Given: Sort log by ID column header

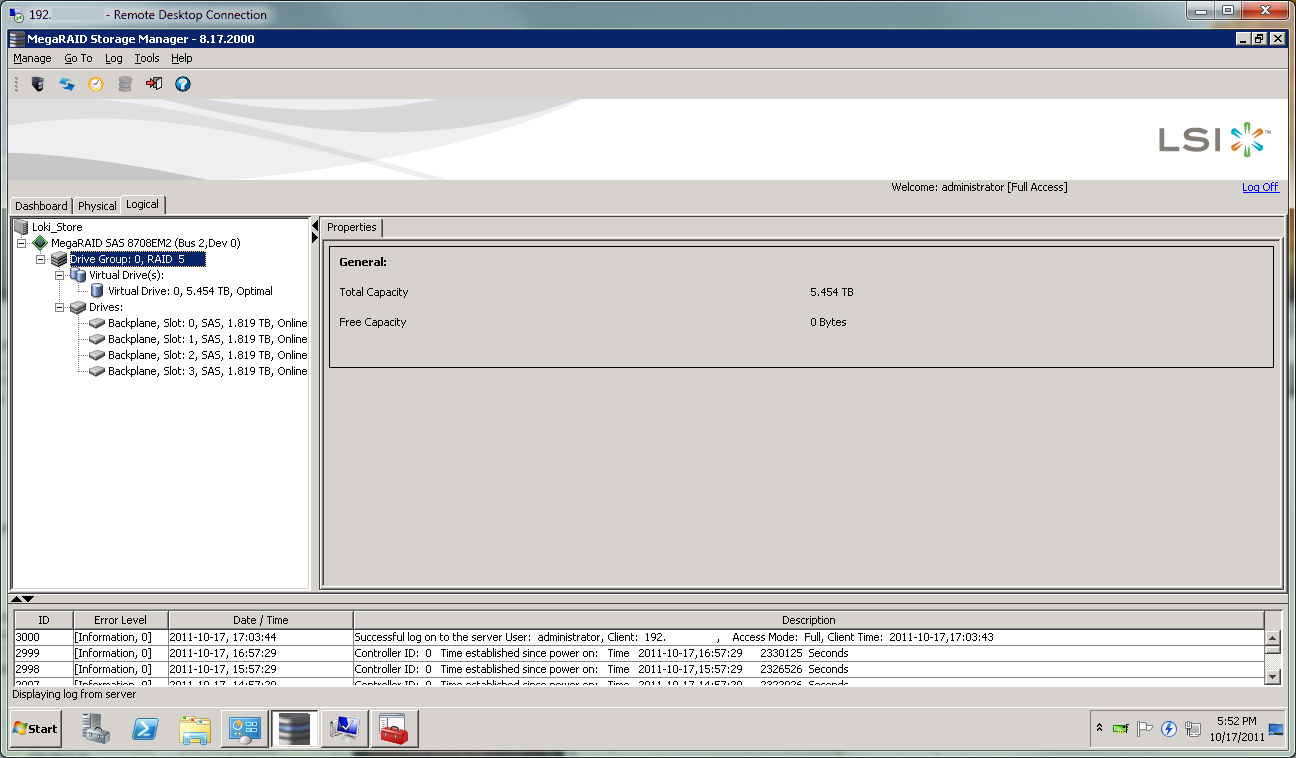Looking at the screenshot, I should point(43,620).
